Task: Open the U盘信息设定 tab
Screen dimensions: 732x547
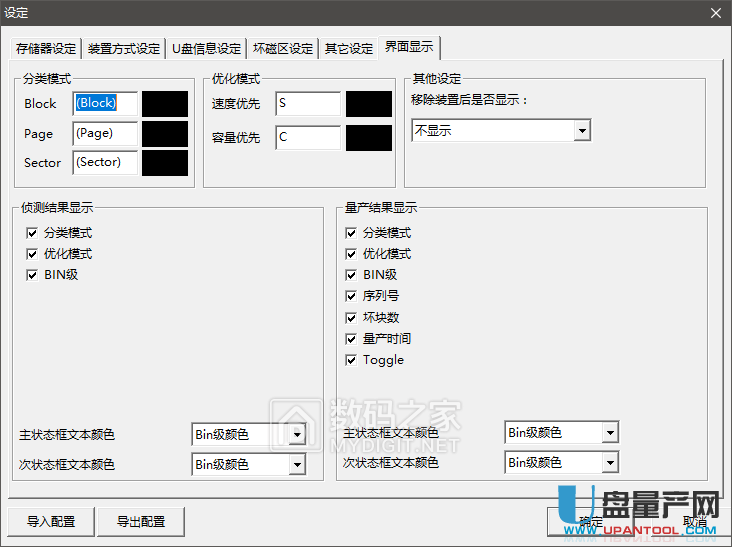Action: click(207, 49)
